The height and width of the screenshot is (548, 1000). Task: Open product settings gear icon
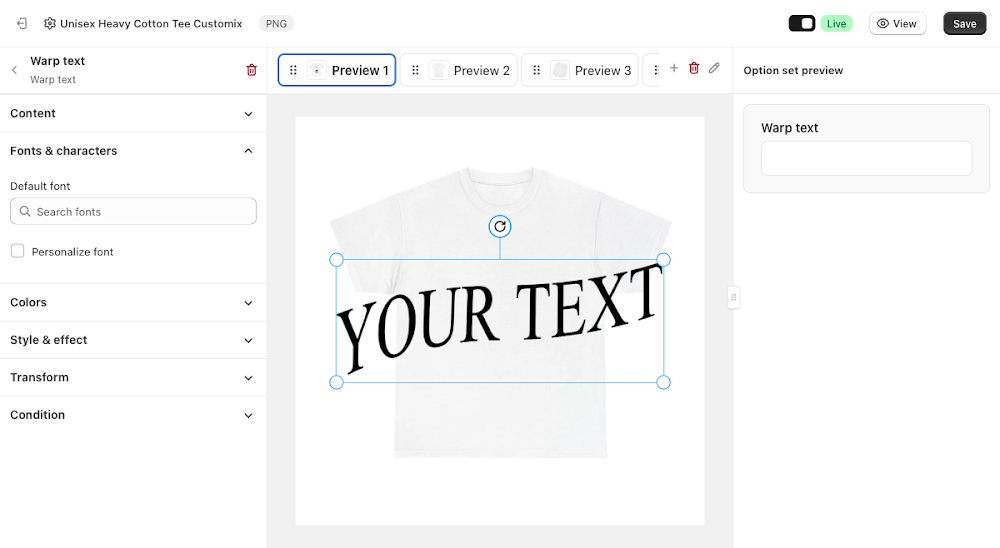tap(50, 24)
